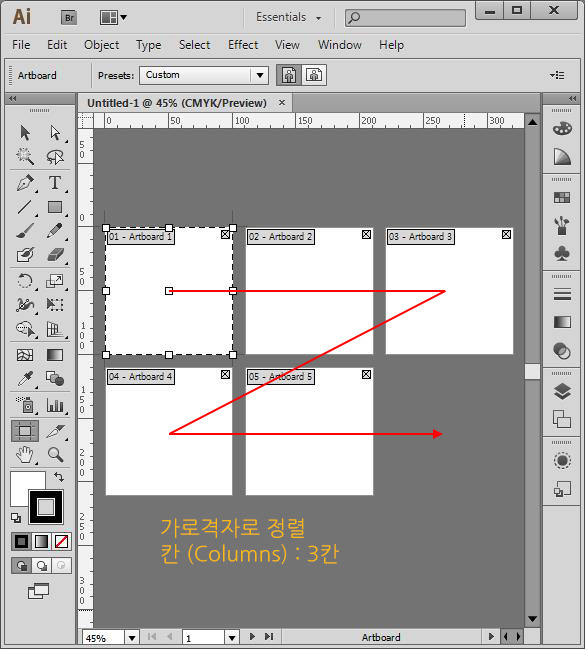The height and width of the screenshot is (649, 585).
Task: Click the Stroke color swatch
Action: tap(46, 507)
